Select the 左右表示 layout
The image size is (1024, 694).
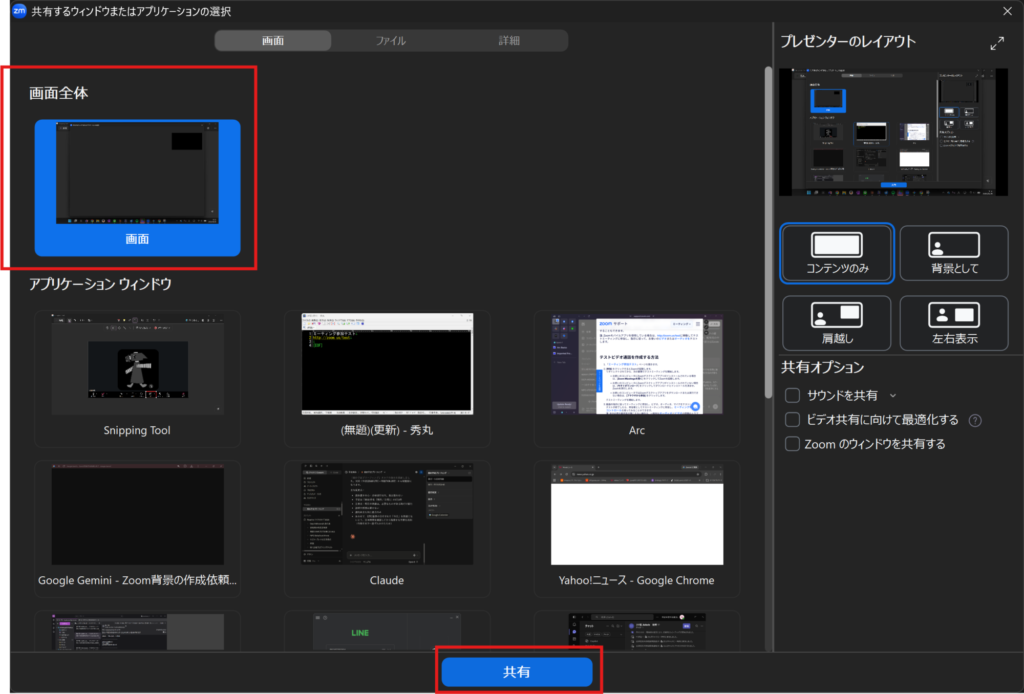[954, 323]
